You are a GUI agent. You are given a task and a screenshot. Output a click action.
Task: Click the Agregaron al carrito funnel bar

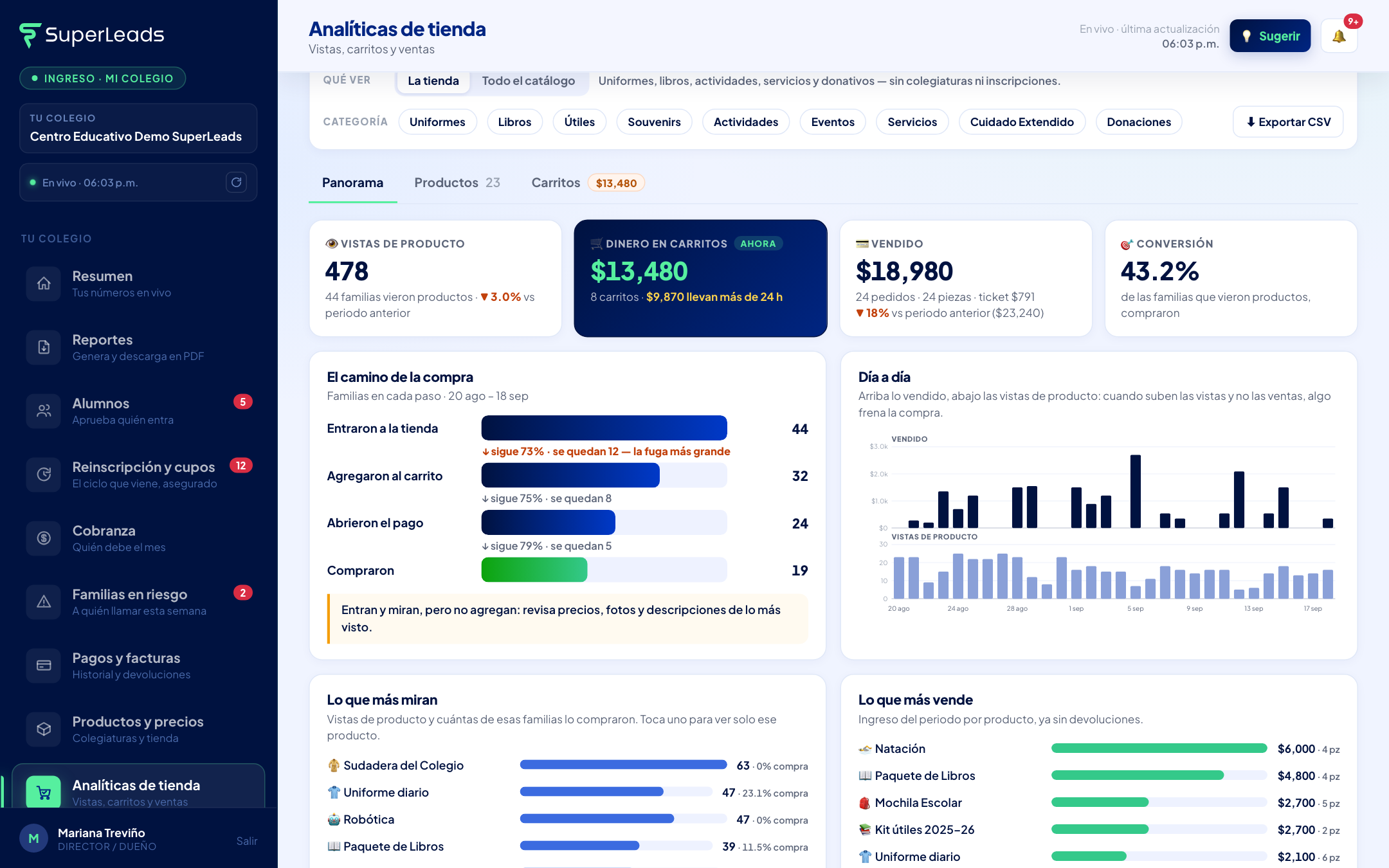click(x=604, y=476)
